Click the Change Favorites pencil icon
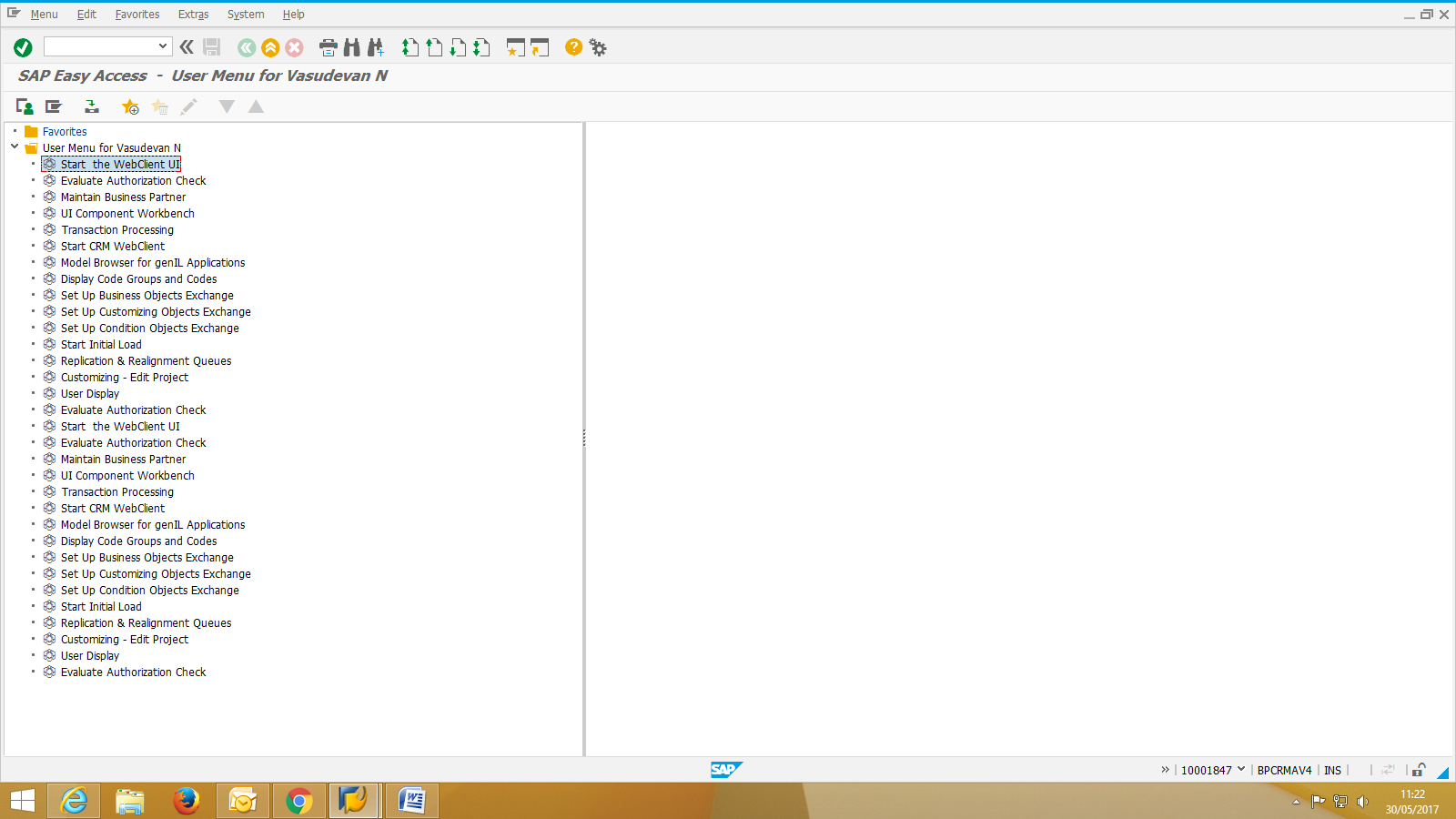This screenshot has height=819, width=1456. point(188,106)
